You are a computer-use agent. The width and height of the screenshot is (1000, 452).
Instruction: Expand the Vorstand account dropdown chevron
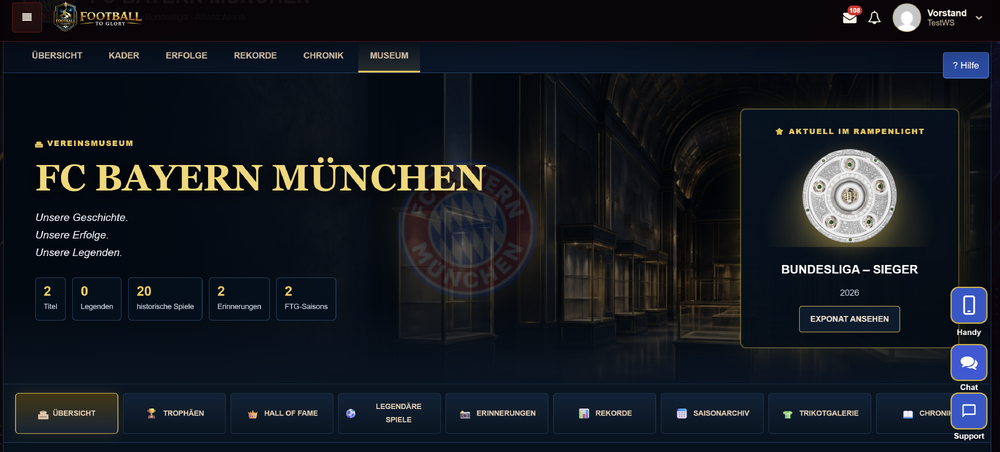tap(979, 18)
